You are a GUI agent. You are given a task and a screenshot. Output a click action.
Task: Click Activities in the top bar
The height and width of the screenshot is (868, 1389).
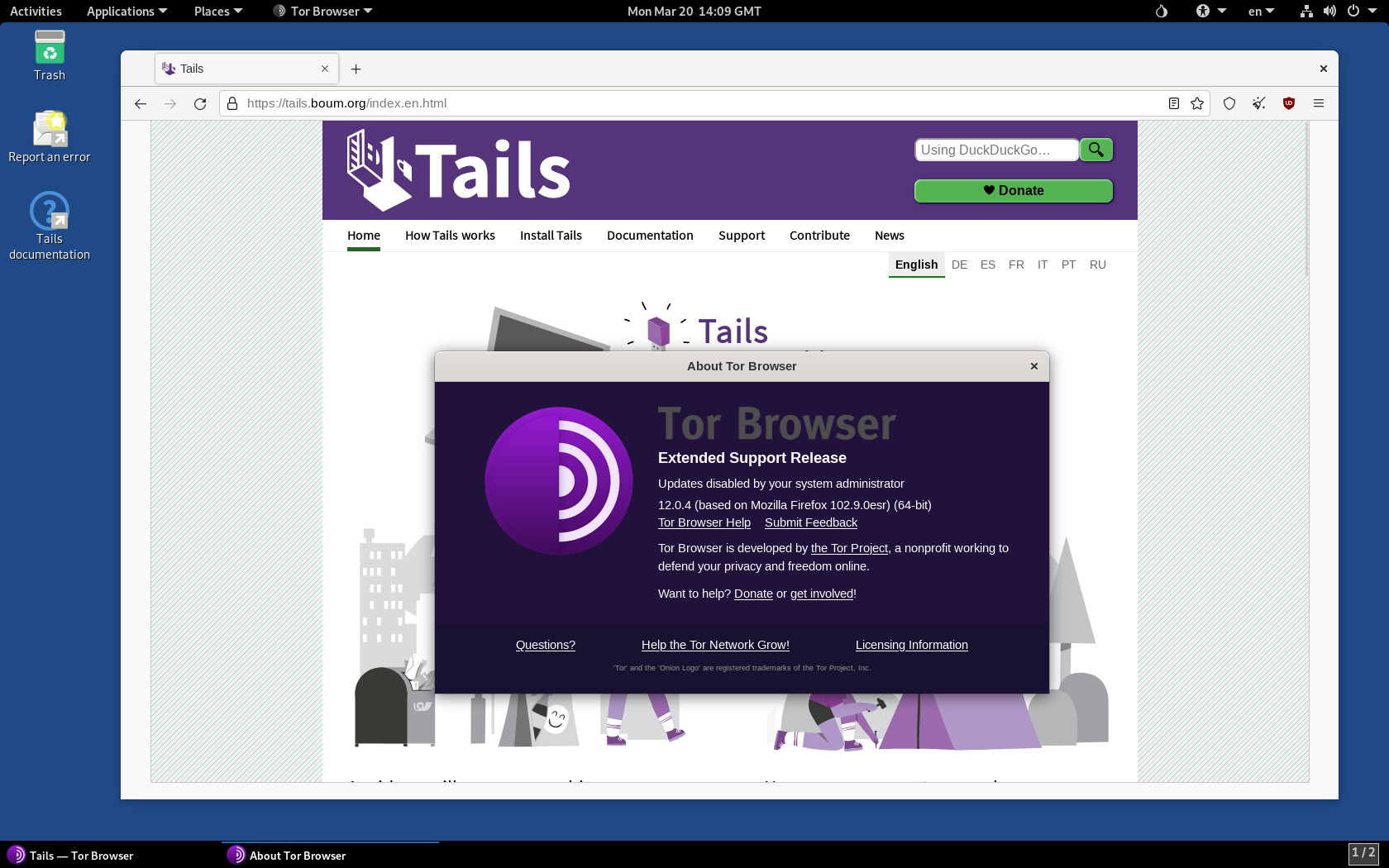coord(36,12)
